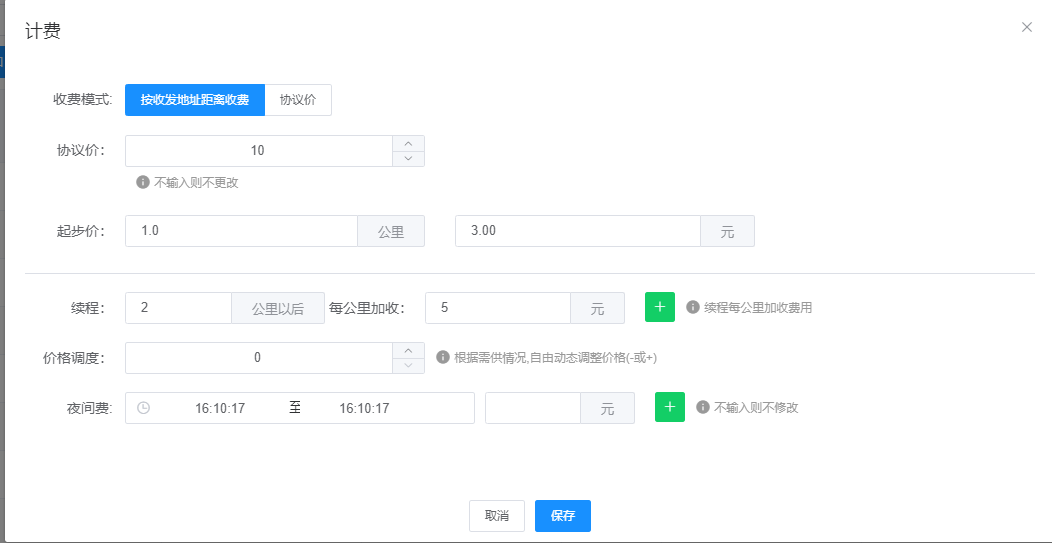Screen dimensions: 1052x543
Task: Close the 计费 dialog with X
Action: pos(1027,27)
